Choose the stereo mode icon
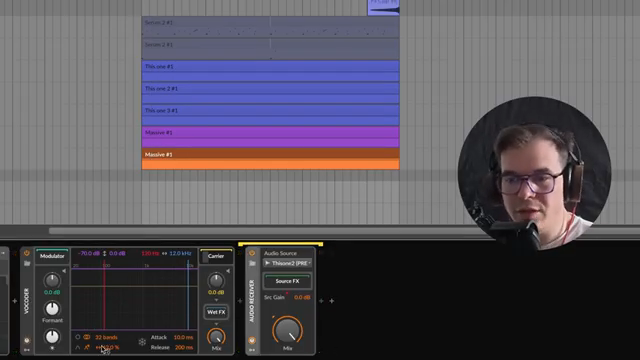Image resolution: width=640 pixels, height=360 pixels. pyautogui.click(x=87, y=337)
